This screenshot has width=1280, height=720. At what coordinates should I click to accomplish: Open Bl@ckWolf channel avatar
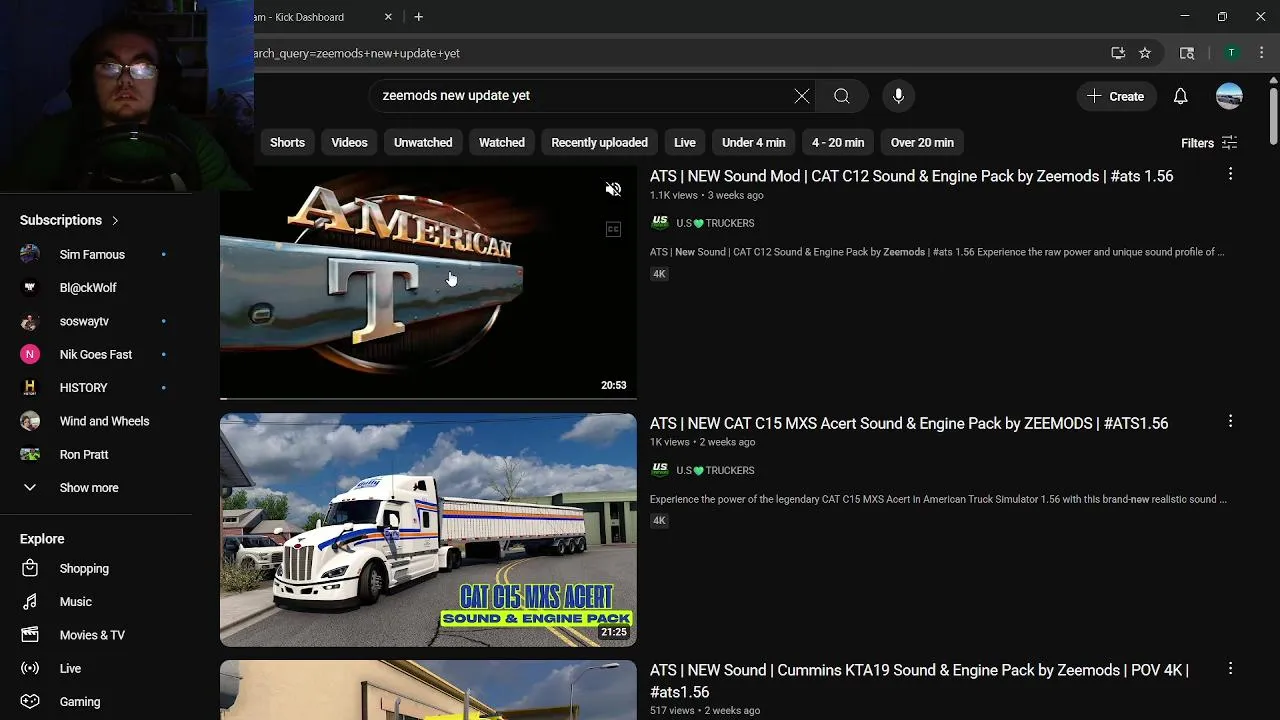coord(30,288)
